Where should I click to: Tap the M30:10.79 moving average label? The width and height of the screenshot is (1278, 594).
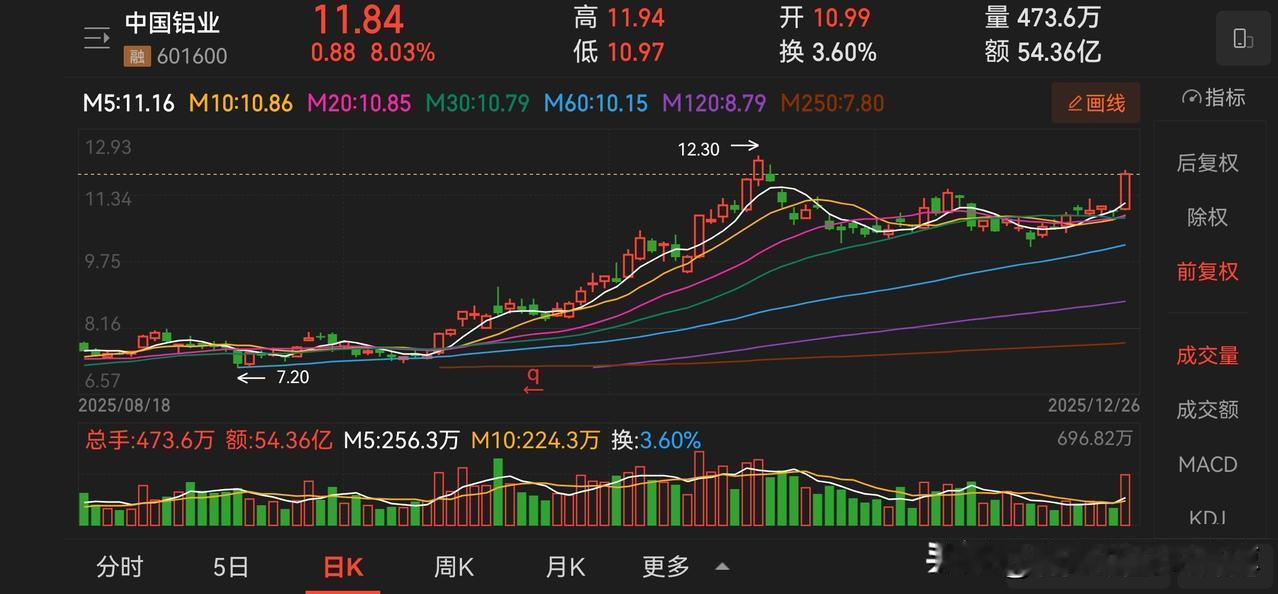477,102
